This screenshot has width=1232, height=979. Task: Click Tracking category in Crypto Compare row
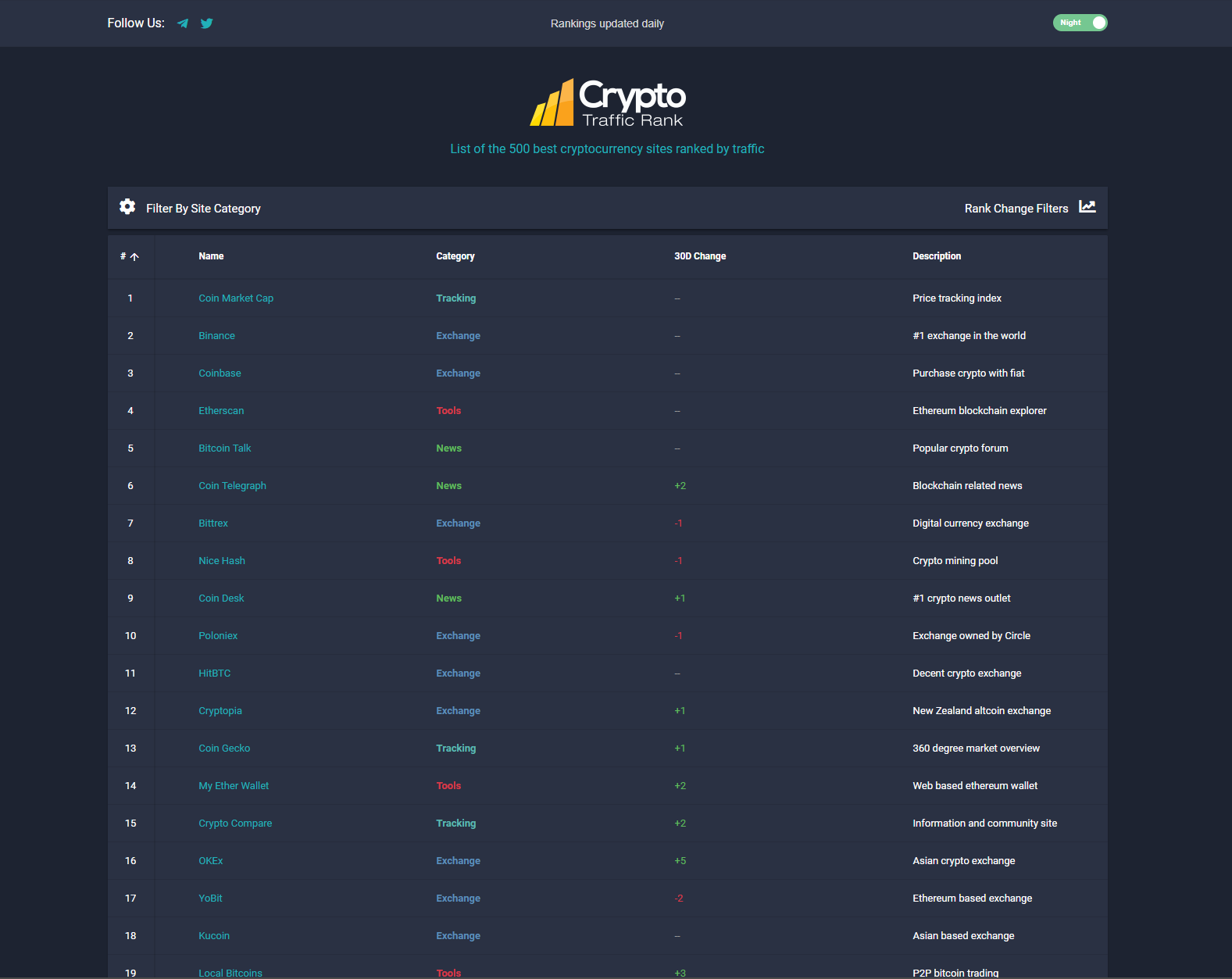(456, 824)
